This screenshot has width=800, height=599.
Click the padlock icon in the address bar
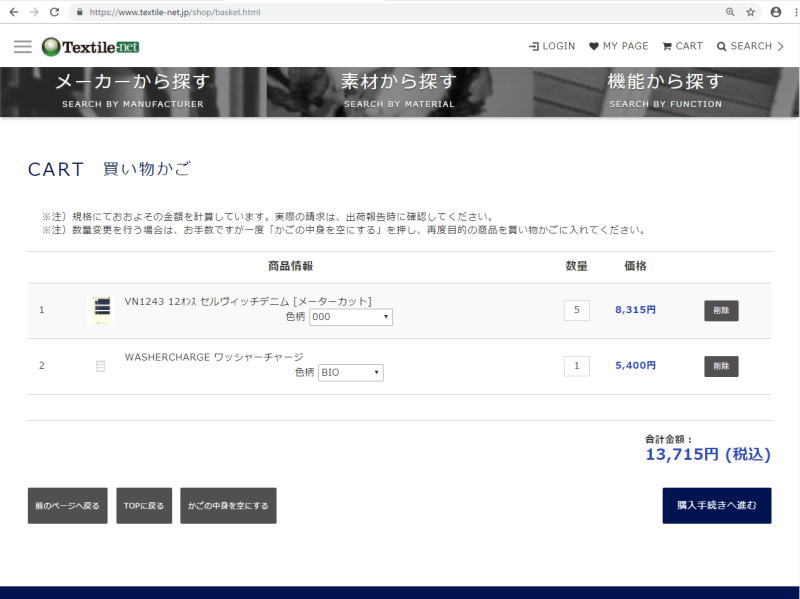click(x=80, y=12)
